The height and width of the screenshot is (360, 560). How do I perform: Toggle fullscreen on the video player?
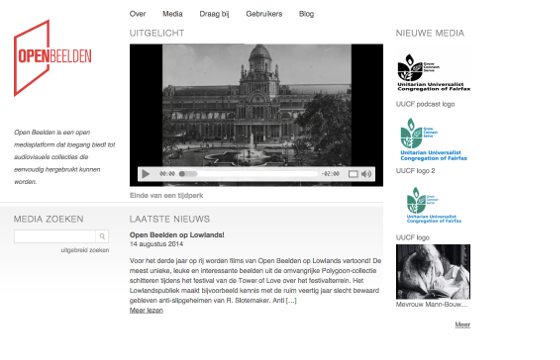(x=353, y=174)
